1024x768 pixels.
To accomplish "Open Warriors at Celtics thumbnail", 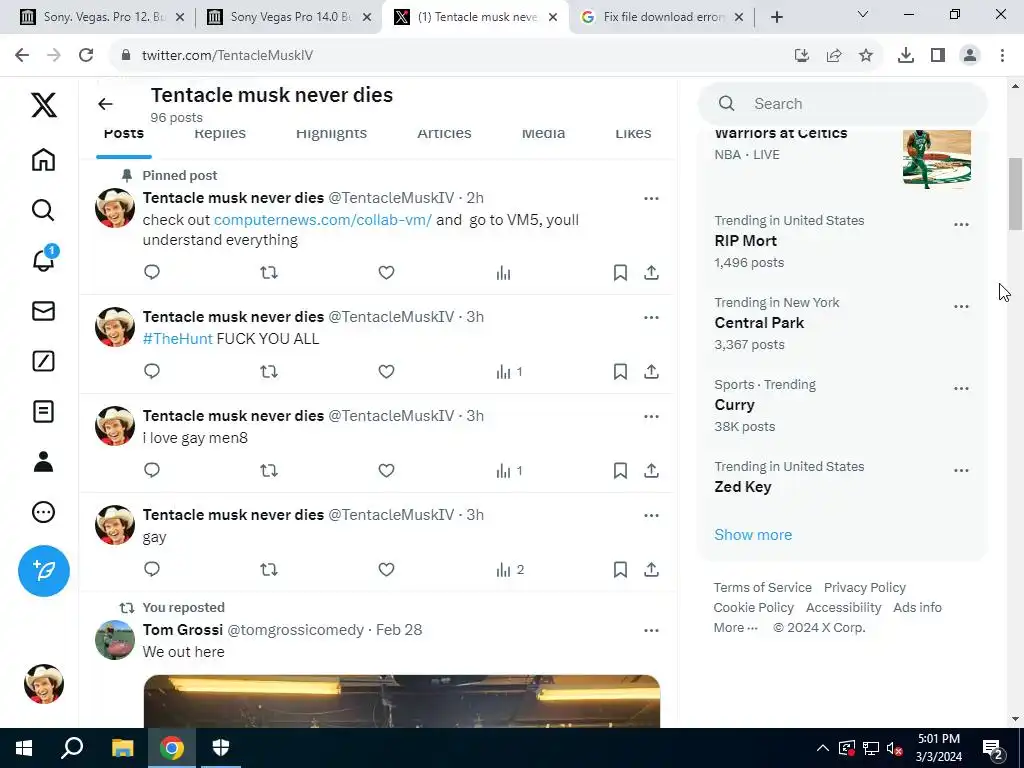I will (x=936, y=159).
